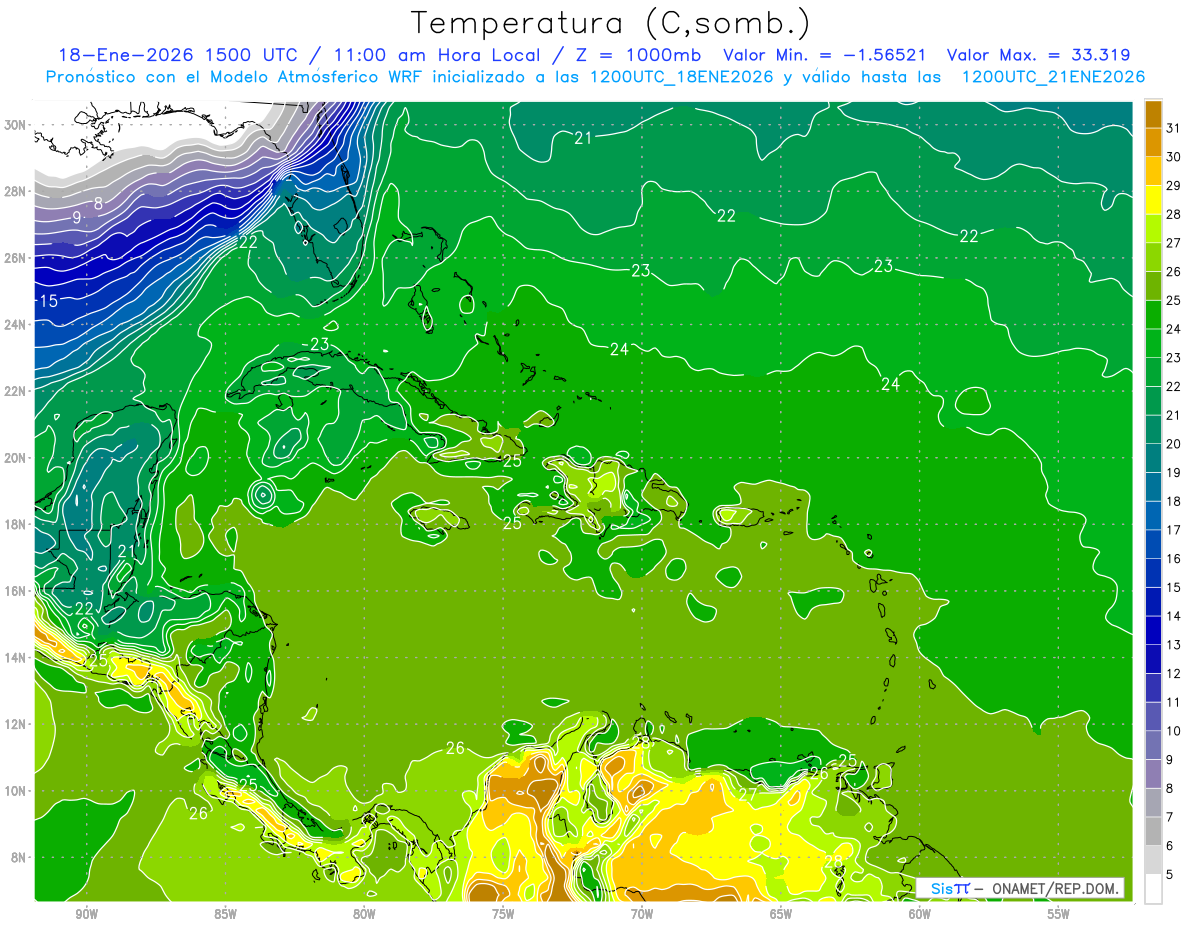The width and height of the screenshot is (1200, 927).
Task: Click the 24 label on the color scale
Action: point(1174,328)
